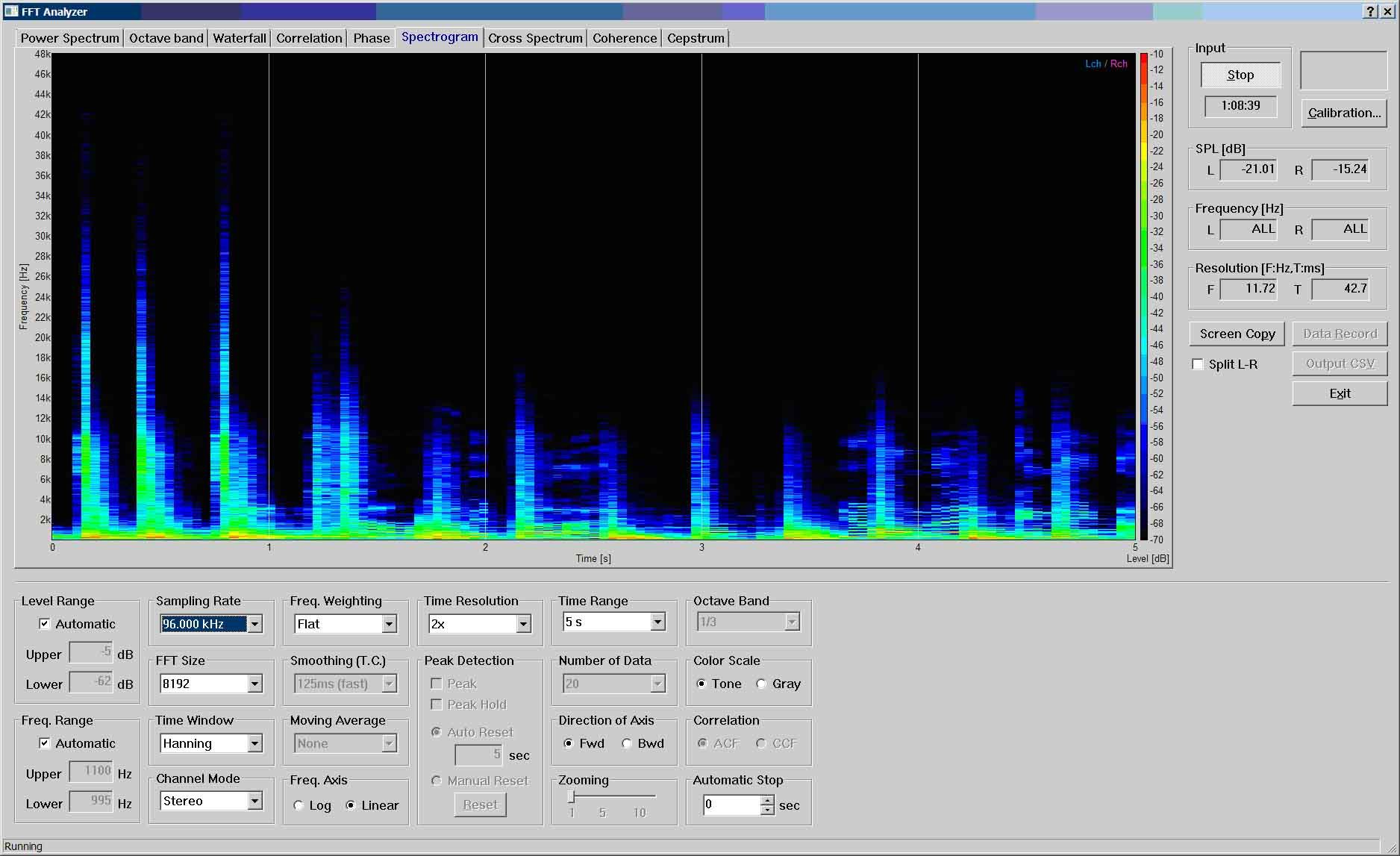Switch to the Waterfall tab
The width and height of the screenshot is (1400, 856).
[x=240, y=38]
